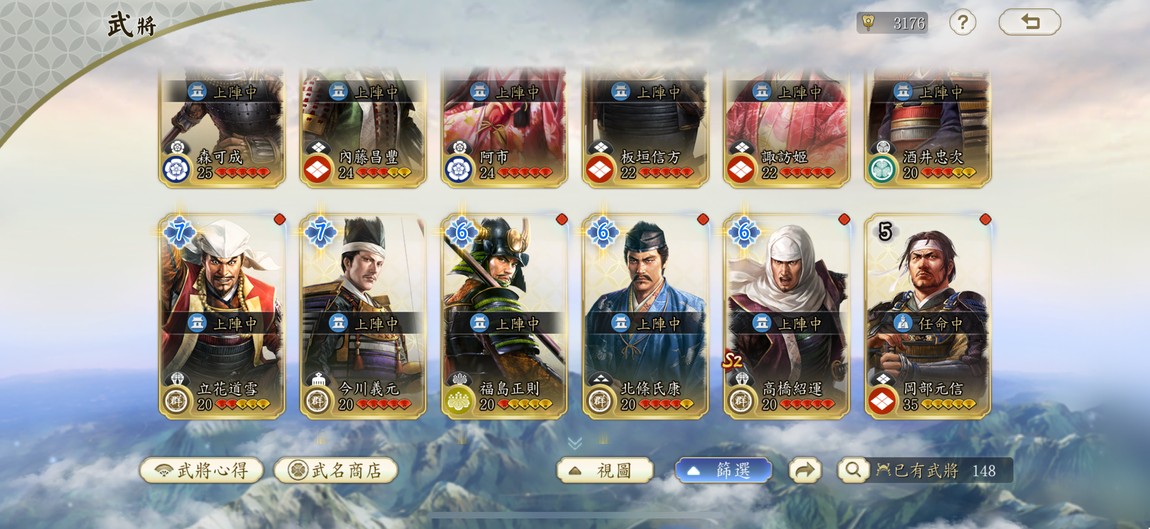
Task: Click the down chevron below the card list
Action: click(575, 442)
